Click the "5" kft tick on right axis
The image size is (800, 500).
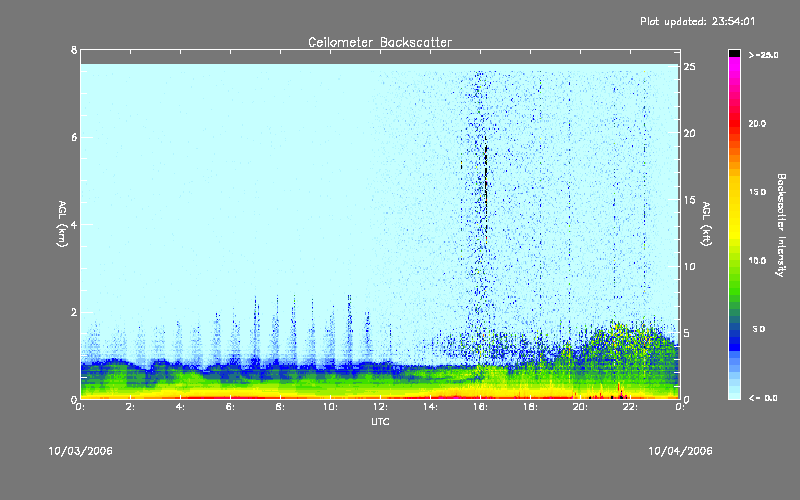click(x=687, y=333)
